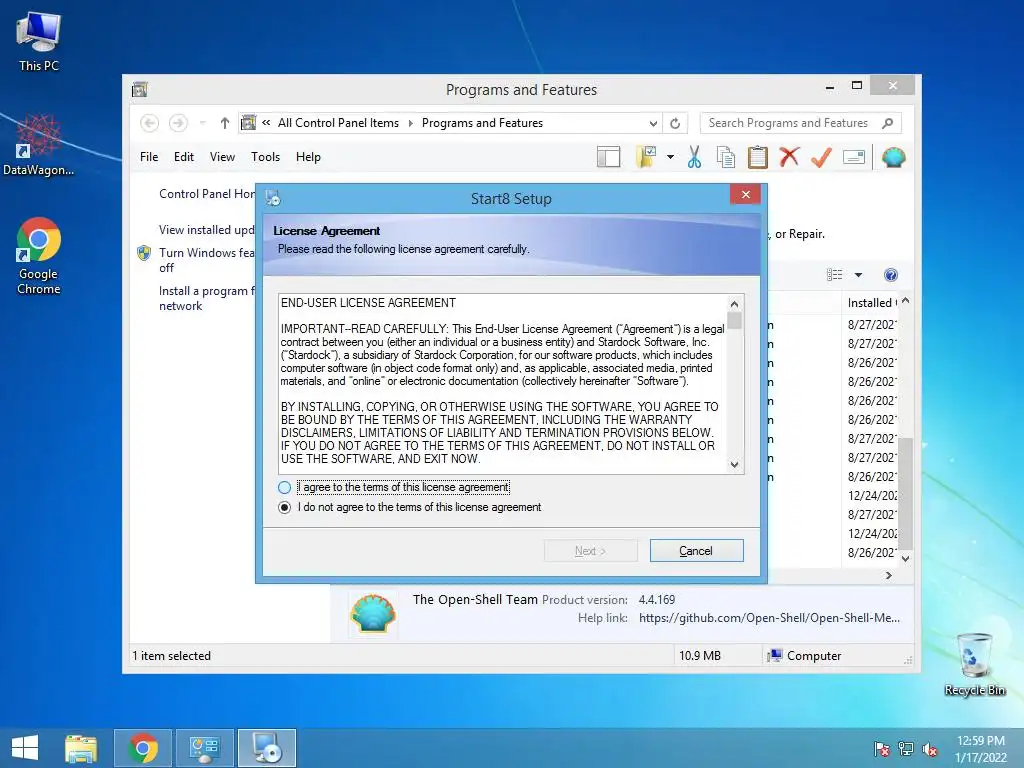
Task: Switch to Control Panel taskbar button
Action: 204,748
